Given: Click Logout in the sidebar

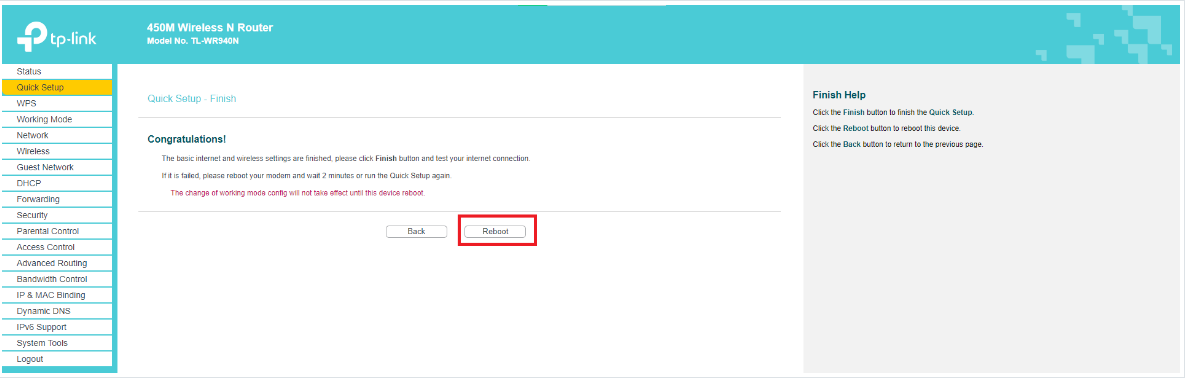Looking at the screenshot, I should [x=57, y=359].
